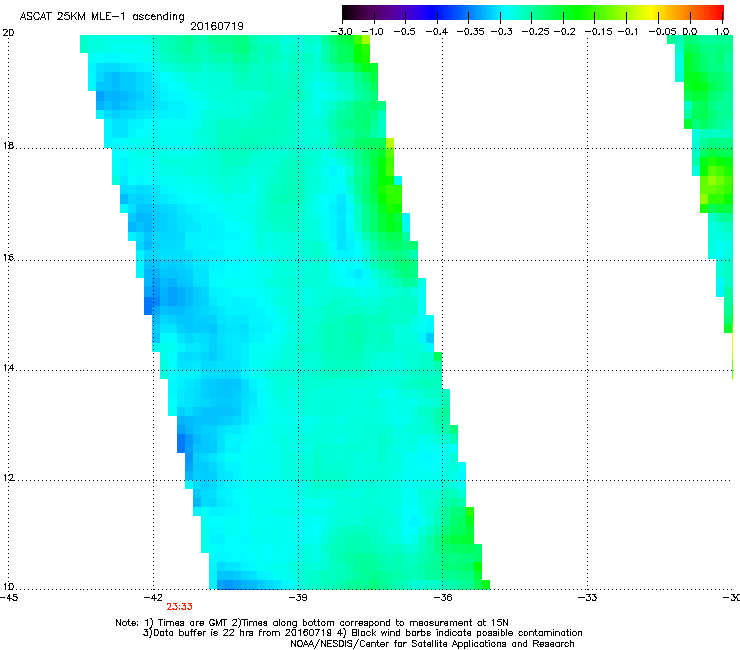The width and height of the screenshot is (740, 650).
Task: Click the -1.0 colorbar tick label
Action: point(372,32)
